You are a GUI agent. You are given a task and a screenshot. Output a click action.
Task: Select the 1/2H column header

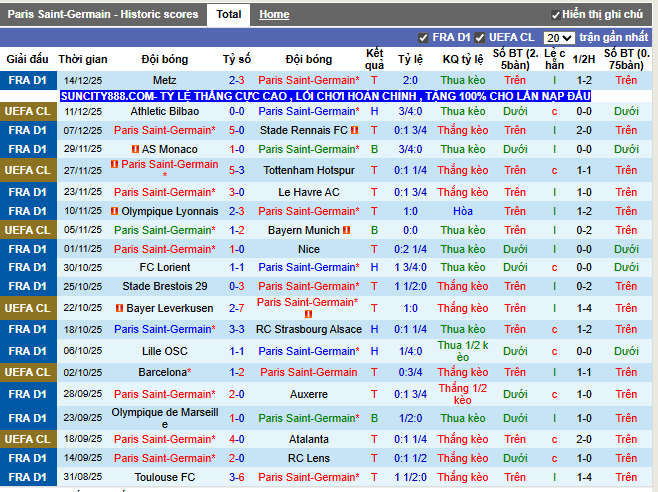(584, 59)
